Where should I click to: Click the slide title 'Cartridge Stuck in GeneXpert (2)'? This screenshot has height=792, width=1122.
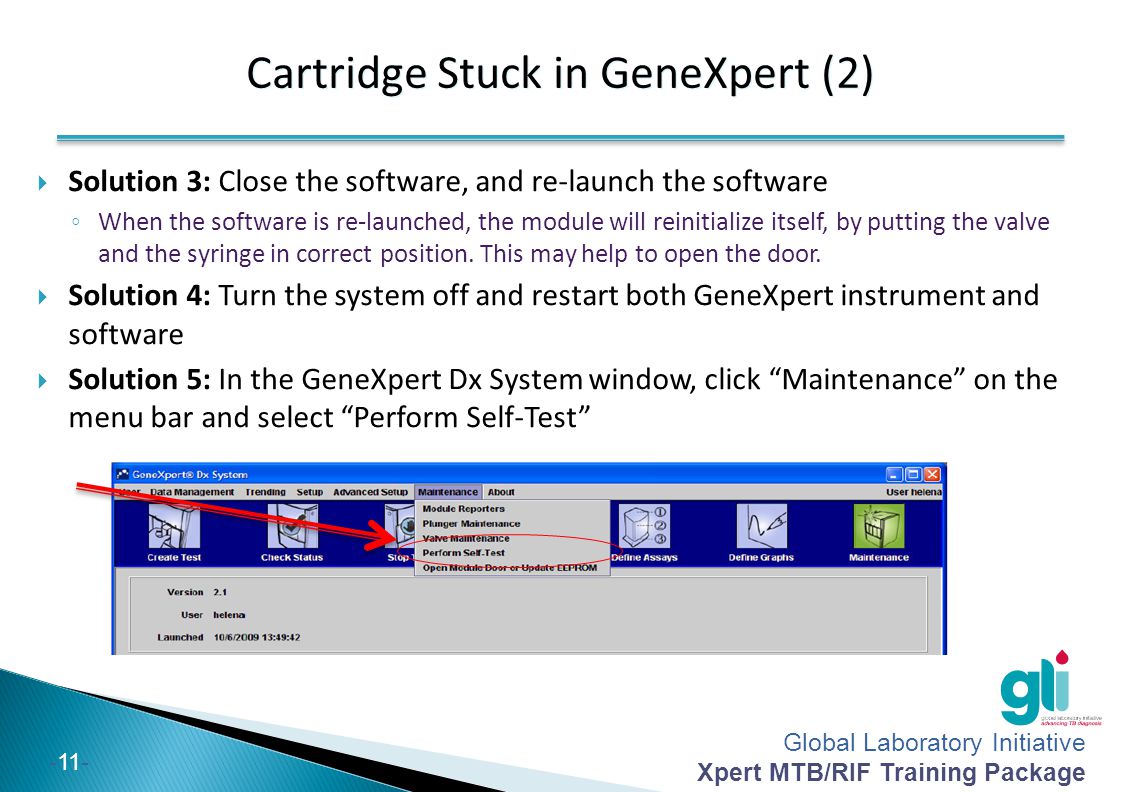[560, 73]
